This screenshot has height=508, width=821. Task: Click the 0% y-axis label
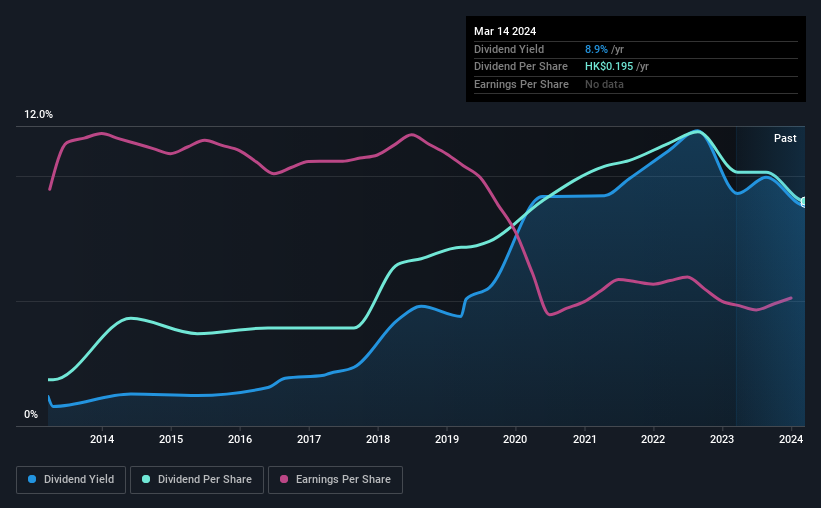click(x=31, y=414)
